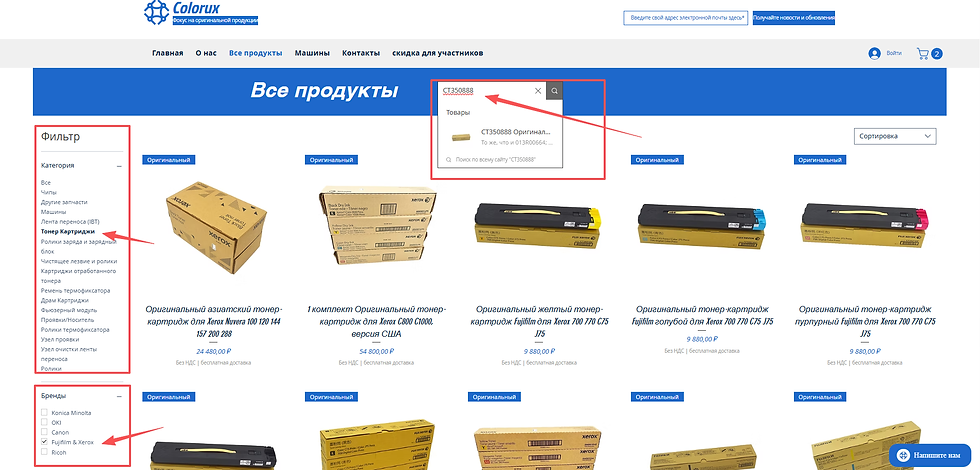The image size is (980, 470).
Task: Click magnifier icon in 'Поиск по всему сайту' row
Action: point(449,160)
